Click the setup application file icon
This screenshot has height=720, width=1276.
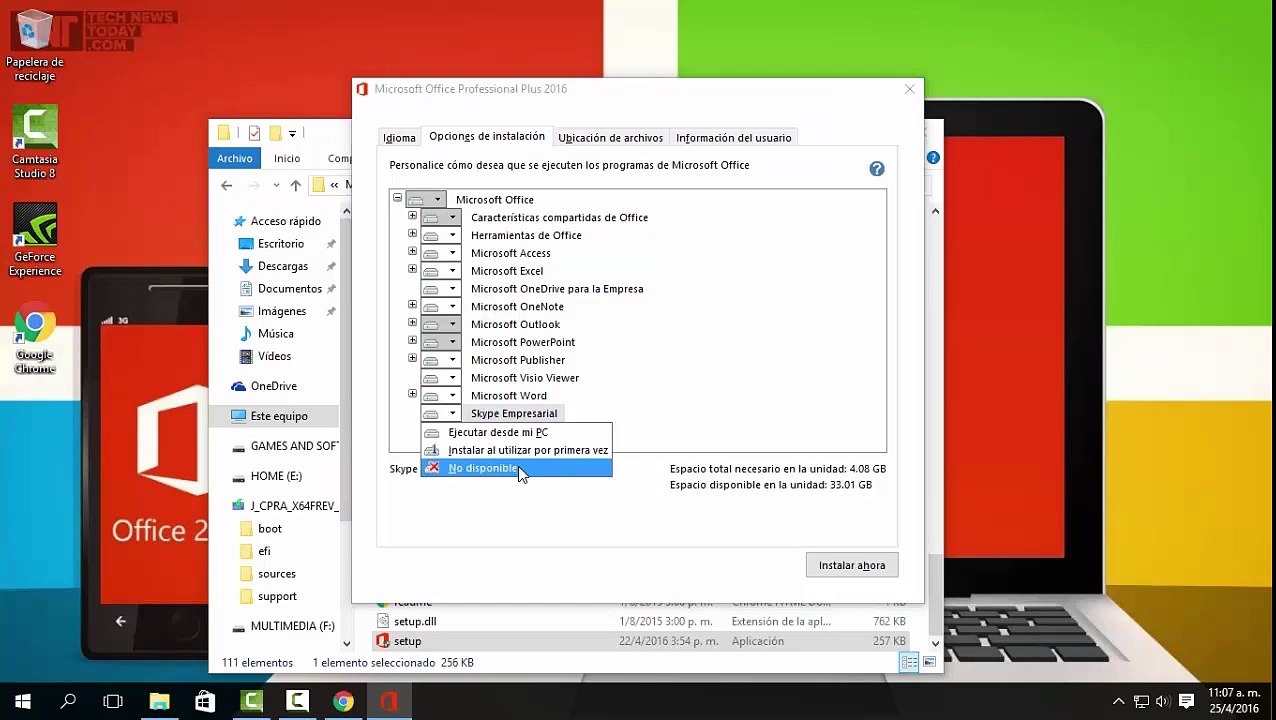(382, 641)
